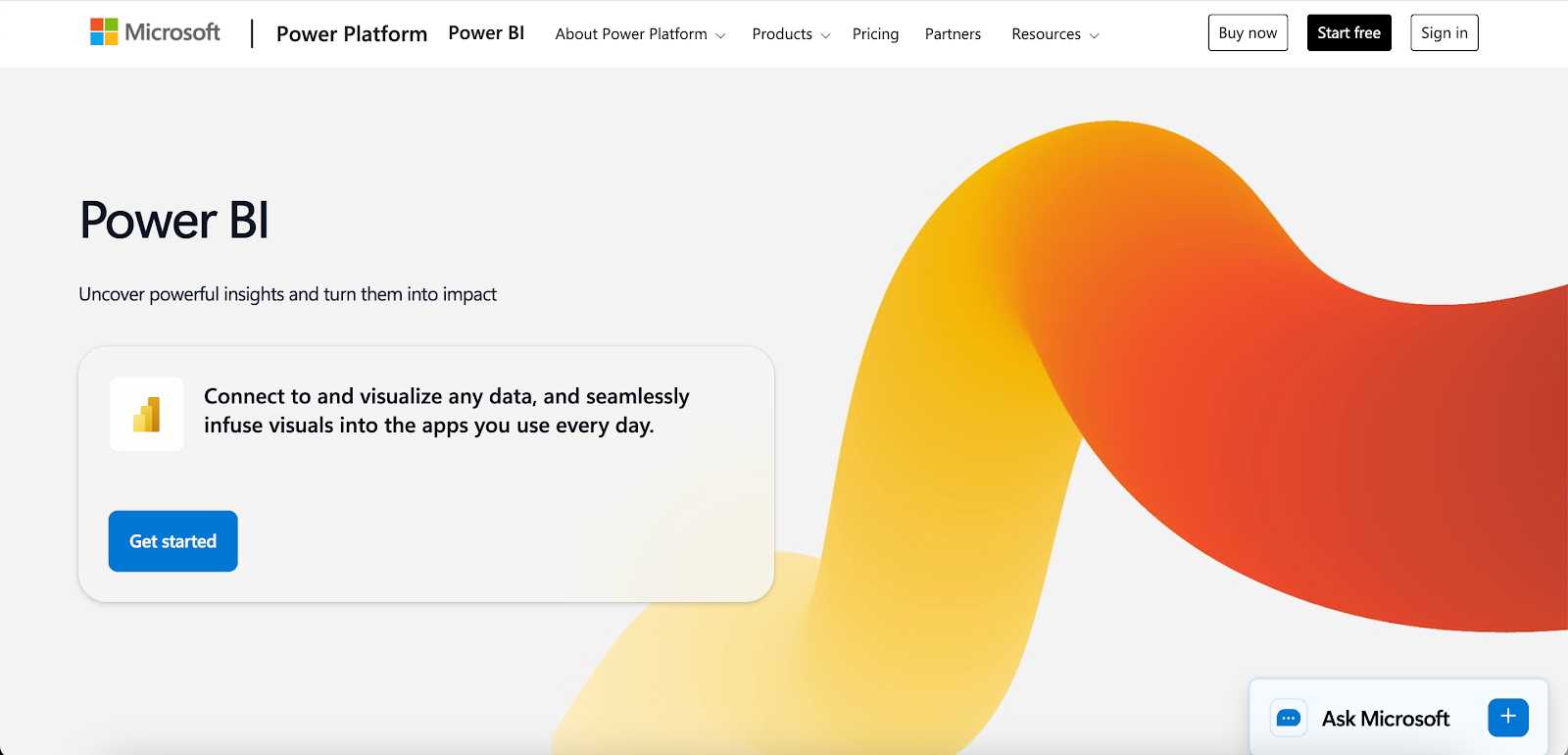Open the Power BI navigation link
Screen dimensions: 1568x755
(x=486, y=32)
